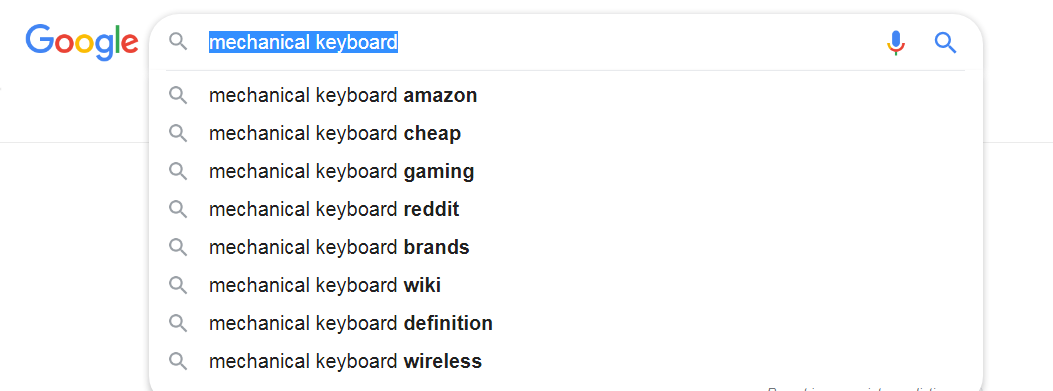This screenshot has height=391, width=1053.
Task: Click magnifier icon beside the brands suggestion
Action: 178,247
